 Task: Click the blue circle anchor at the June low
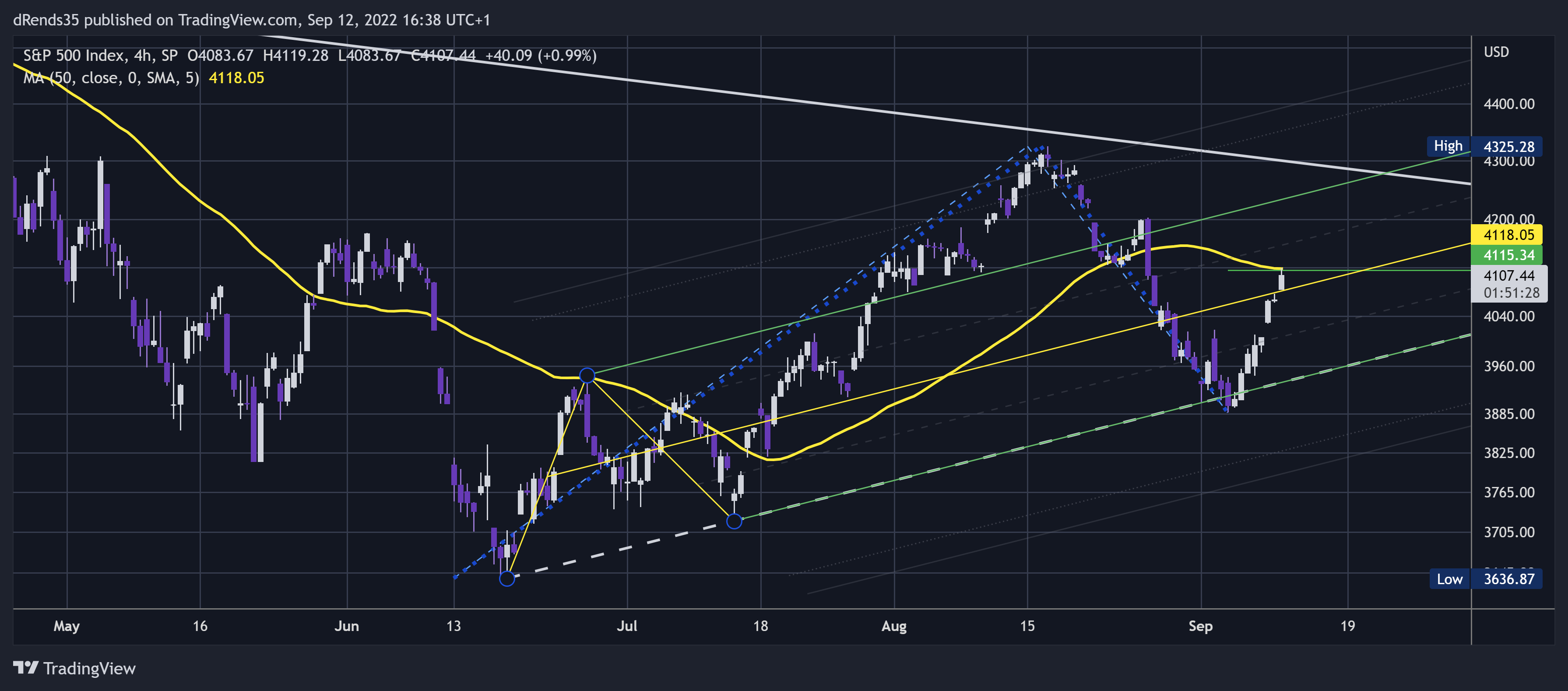coord(507,578)
